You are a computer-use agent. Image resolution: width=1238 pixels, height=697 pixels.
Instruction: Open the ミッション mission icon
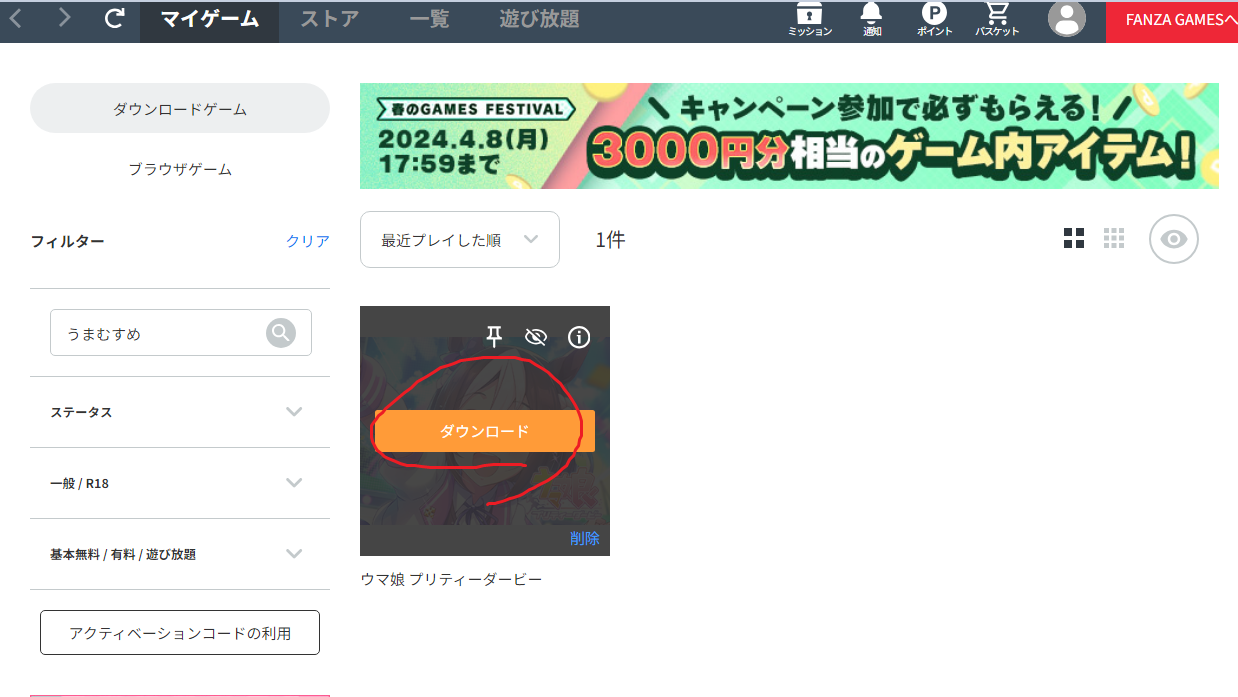809,20
